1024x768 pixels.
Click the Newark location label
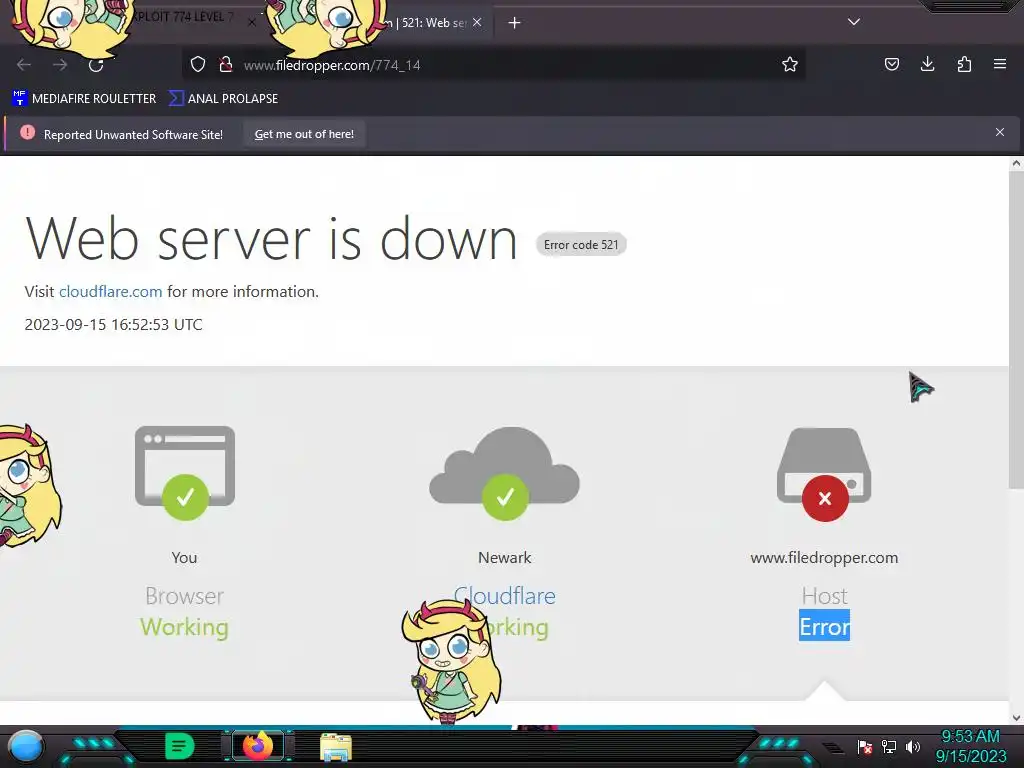click(x=505, y=558)
